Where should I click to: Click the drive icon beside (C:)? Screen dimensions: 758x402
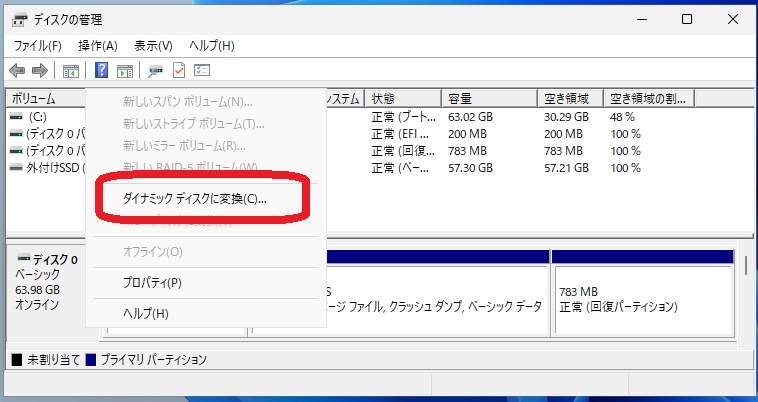[16, 117]
